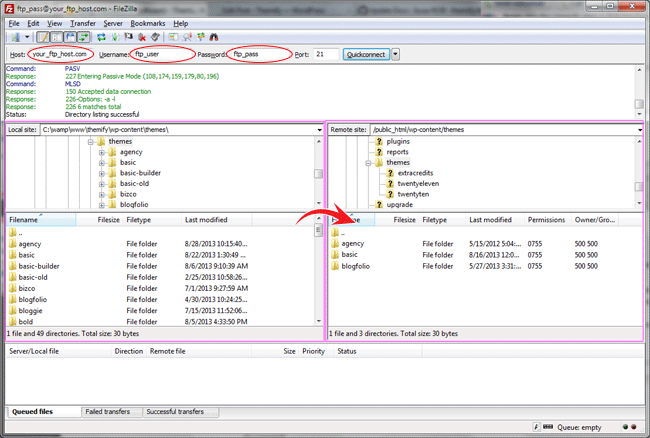Viewport: 650px width, 438px height.
Task: Click the reconnect to last server icon
Action: 155,37
